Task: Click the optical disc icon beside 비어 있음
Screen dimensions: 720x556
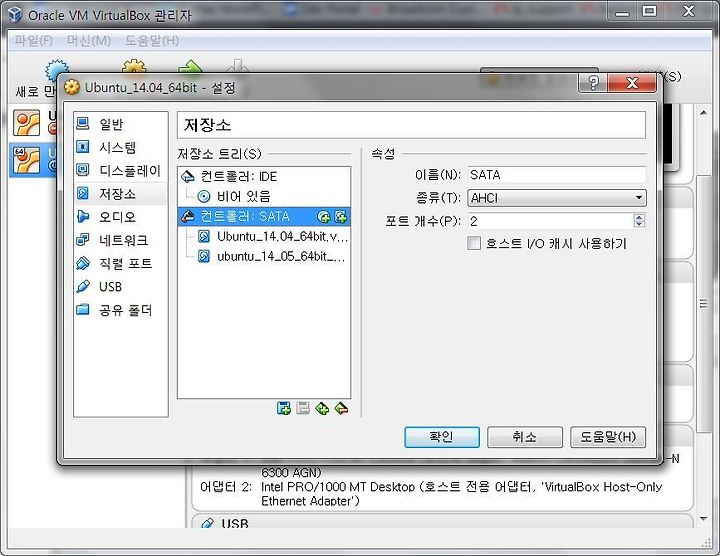Action: pyautogui.click(x=204, y=197)
